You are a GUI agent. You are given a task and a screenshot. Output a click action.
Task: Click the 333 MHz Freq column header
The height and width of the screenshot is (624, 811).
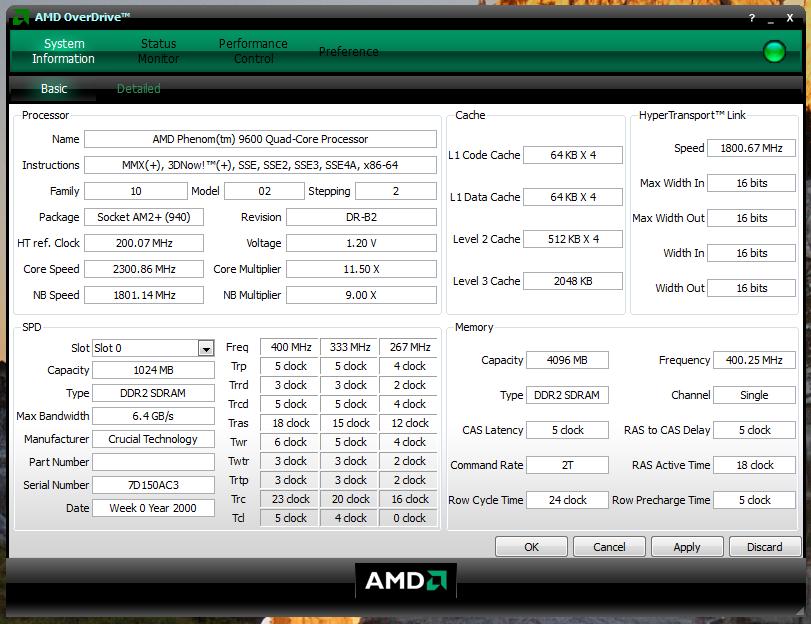click(x=350, y=347)
